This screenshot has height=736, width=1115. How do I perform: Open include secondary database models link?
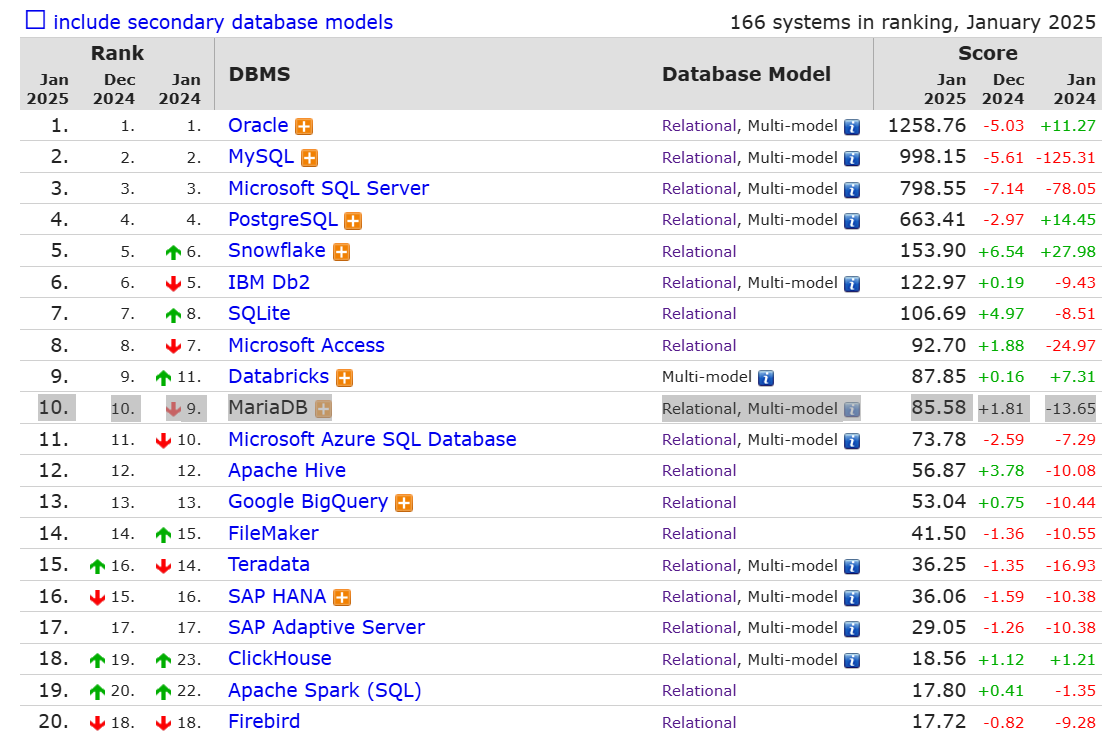click(x=223, y=22)
